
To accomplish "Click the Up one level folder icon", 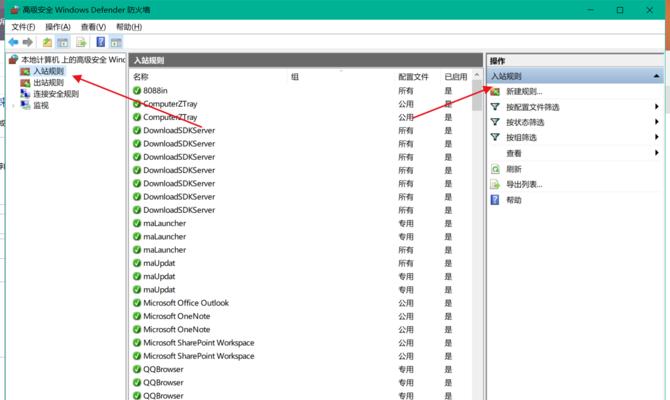I will (47, 42).
